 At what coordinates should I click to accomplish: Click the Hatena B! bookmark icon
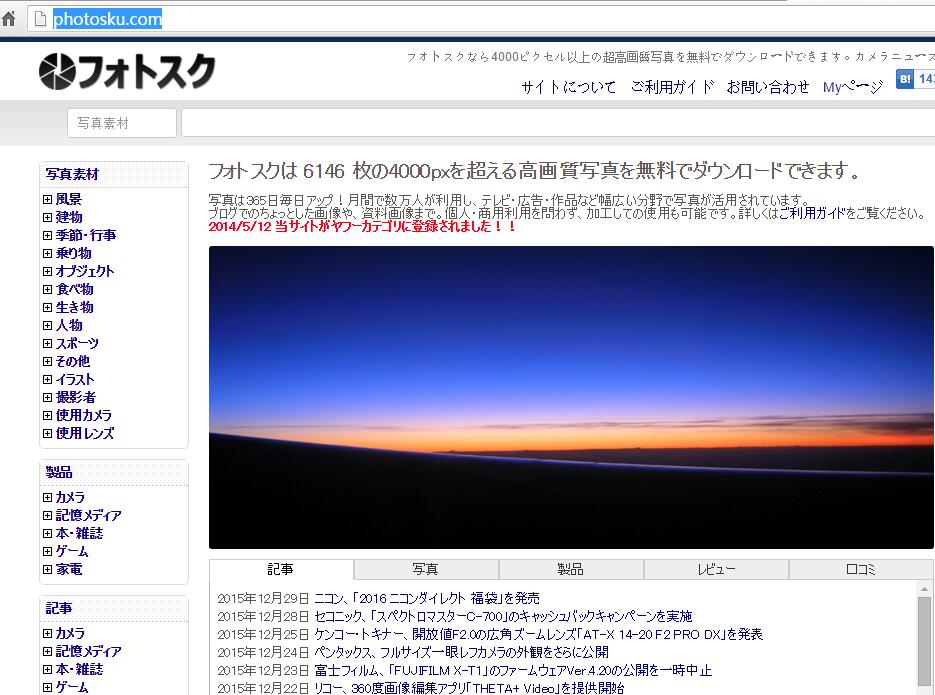[905, 79]
